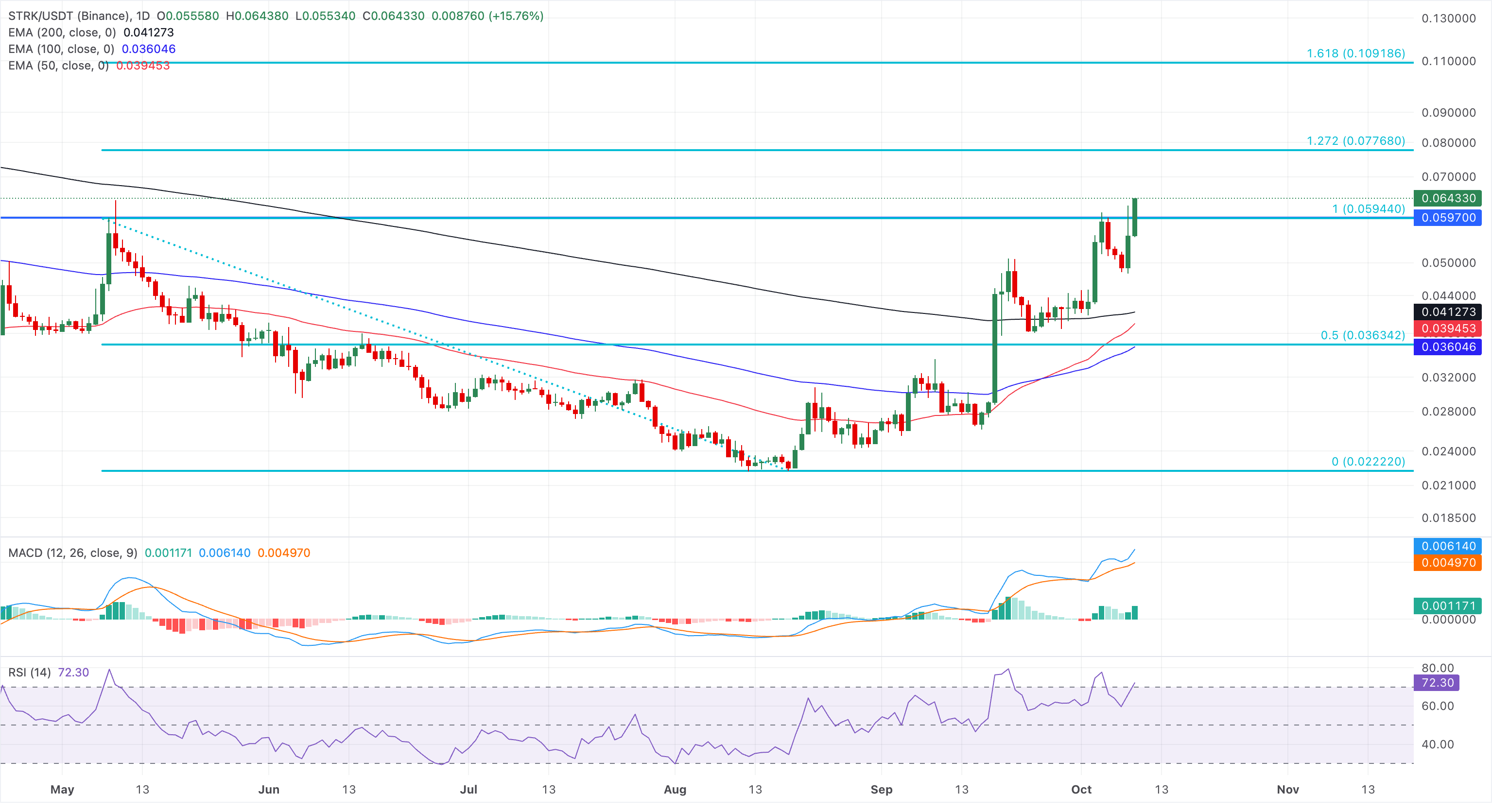This screenshot has height=812, width=1492.
Task: Click the histogram value tag 0.001171
Action: coord(1447,606)
